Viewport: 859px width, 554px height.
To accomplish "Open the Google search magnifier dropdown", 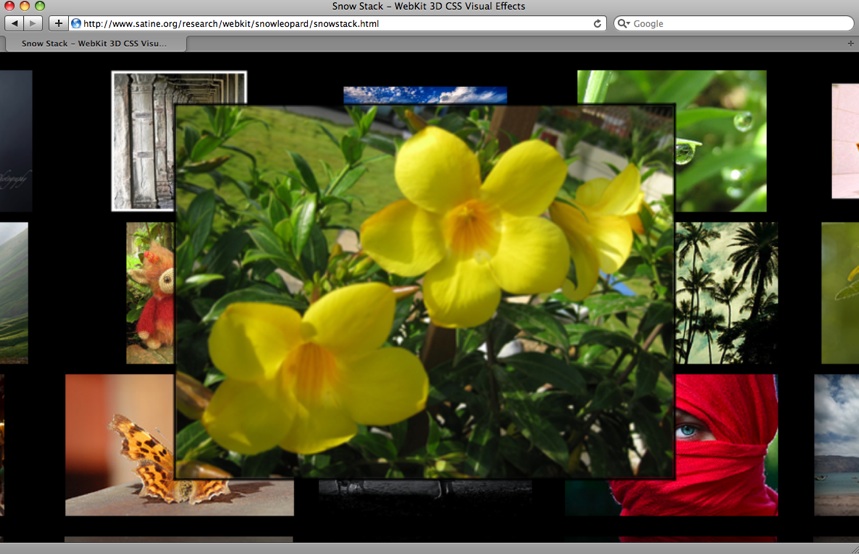I will [x=623, y=24].
